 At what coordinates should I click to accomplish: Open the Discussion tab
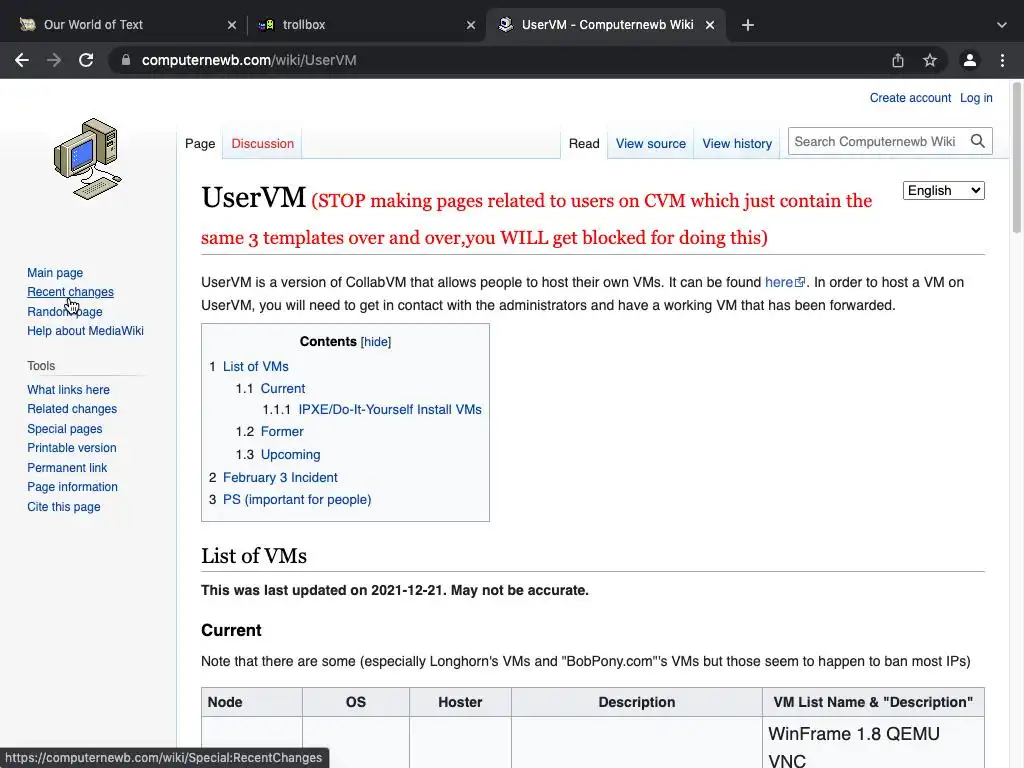pyautogui.click(x=263, y=144)
